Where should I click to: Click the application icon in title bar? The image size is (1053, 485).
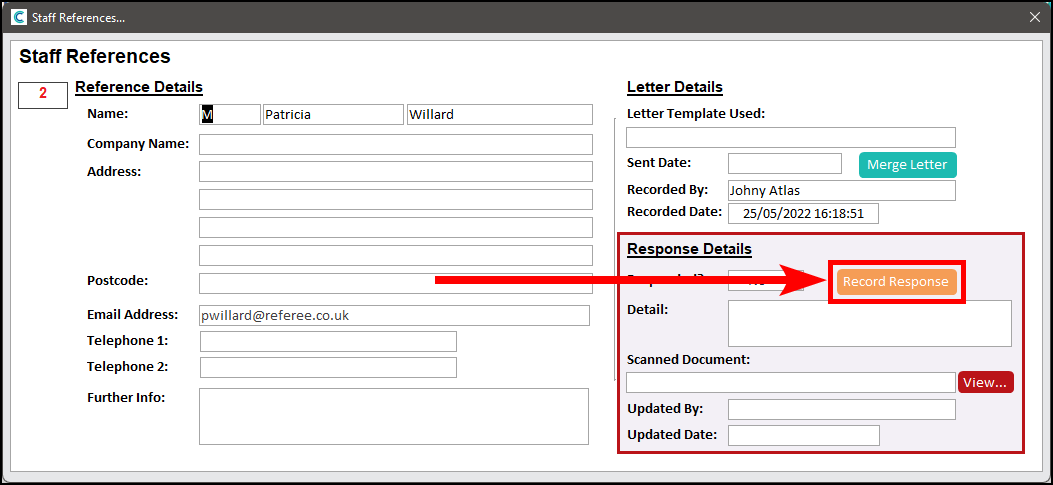pyautogui.click(x=18, y=17)
